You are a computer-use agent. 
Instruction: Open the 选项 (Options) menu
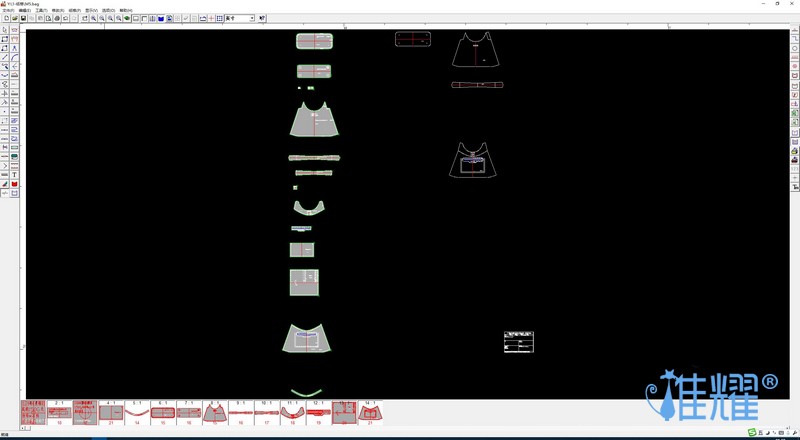[108, 10]
